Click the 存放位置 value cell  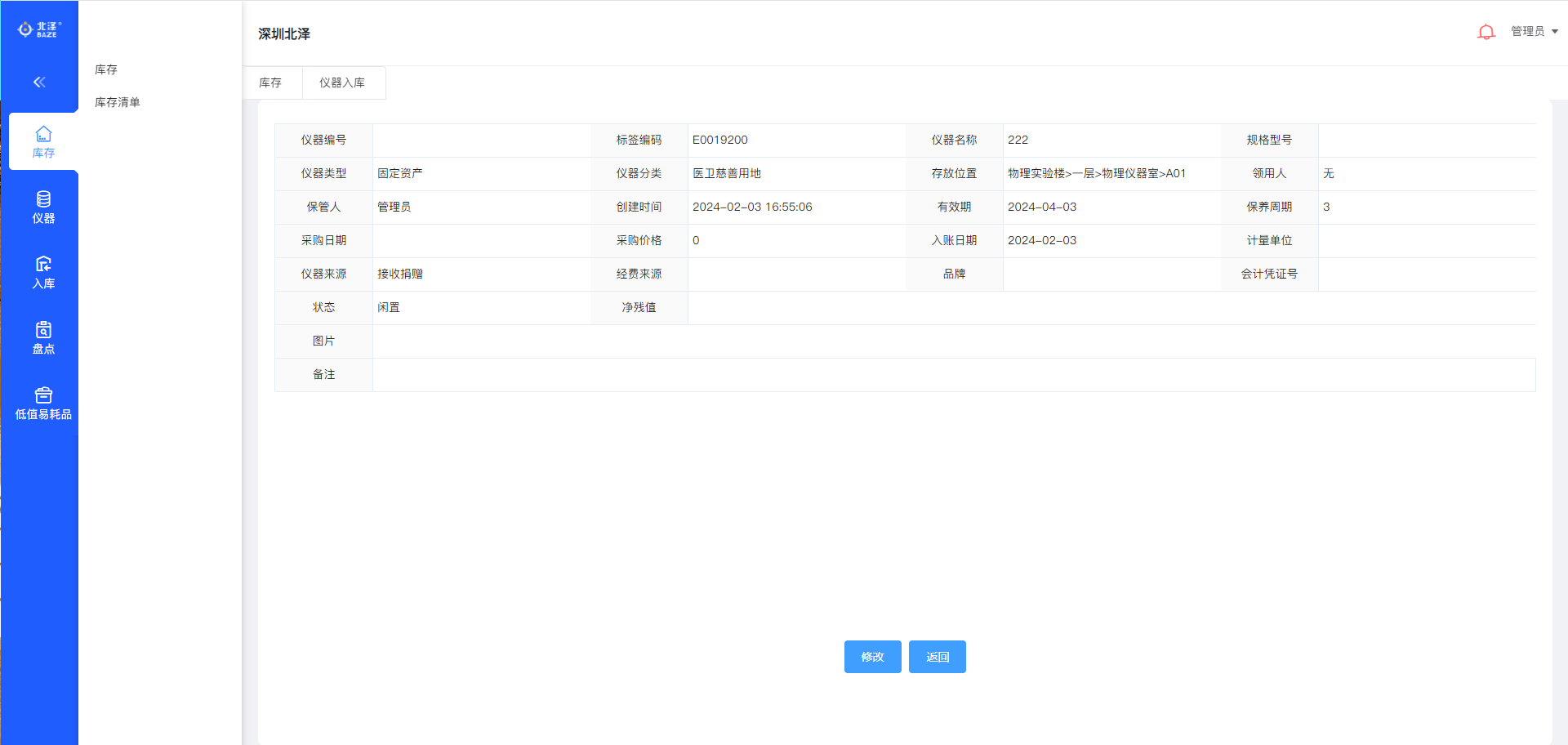coord(1096,173)
